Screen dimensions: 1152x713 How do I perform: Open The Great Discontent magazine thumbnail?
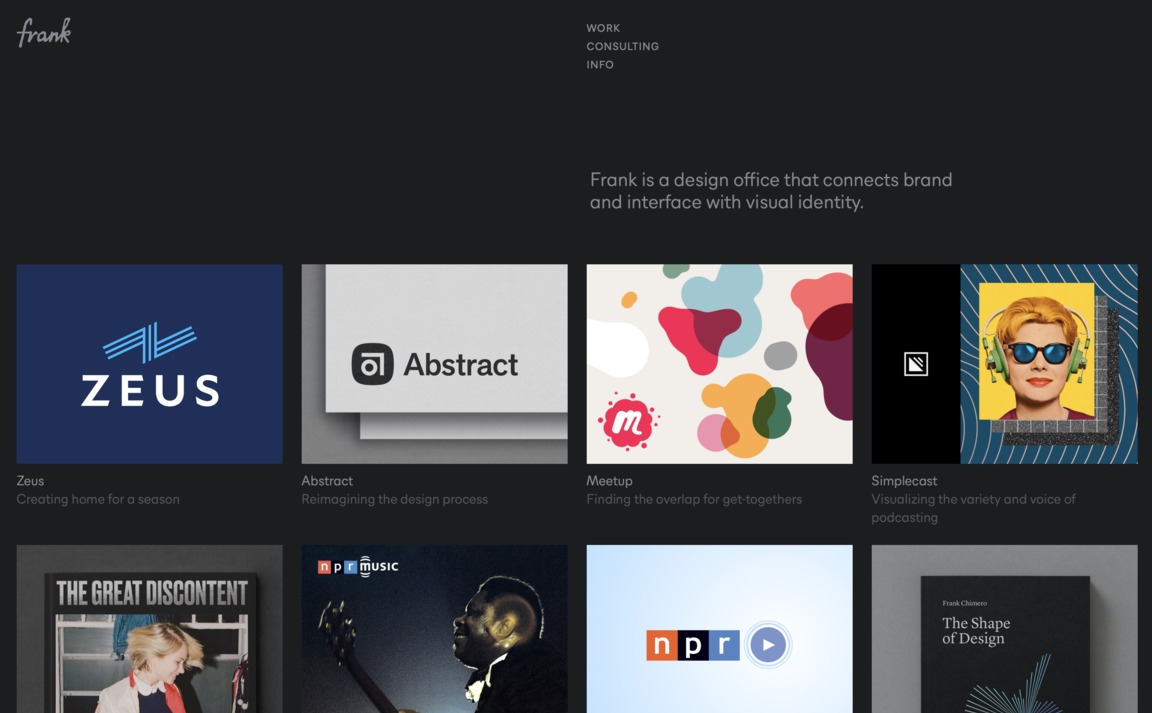(149, 629)
